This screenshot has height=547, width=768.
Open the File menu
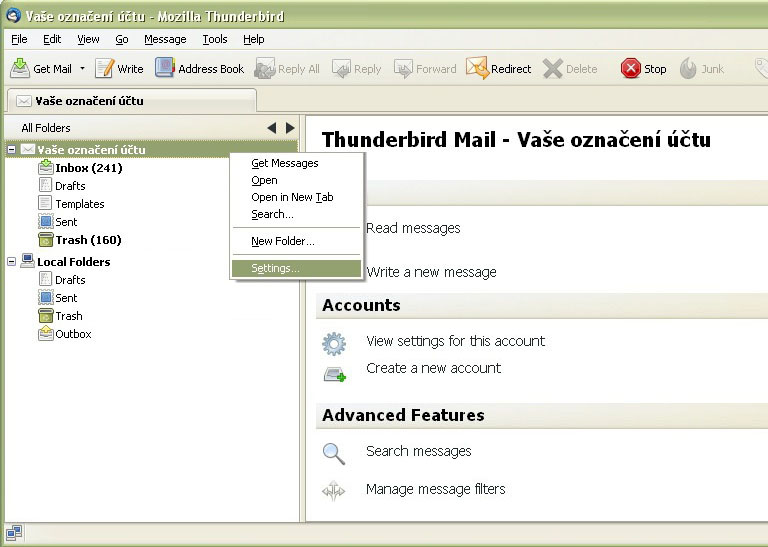[x=19, y=39]
